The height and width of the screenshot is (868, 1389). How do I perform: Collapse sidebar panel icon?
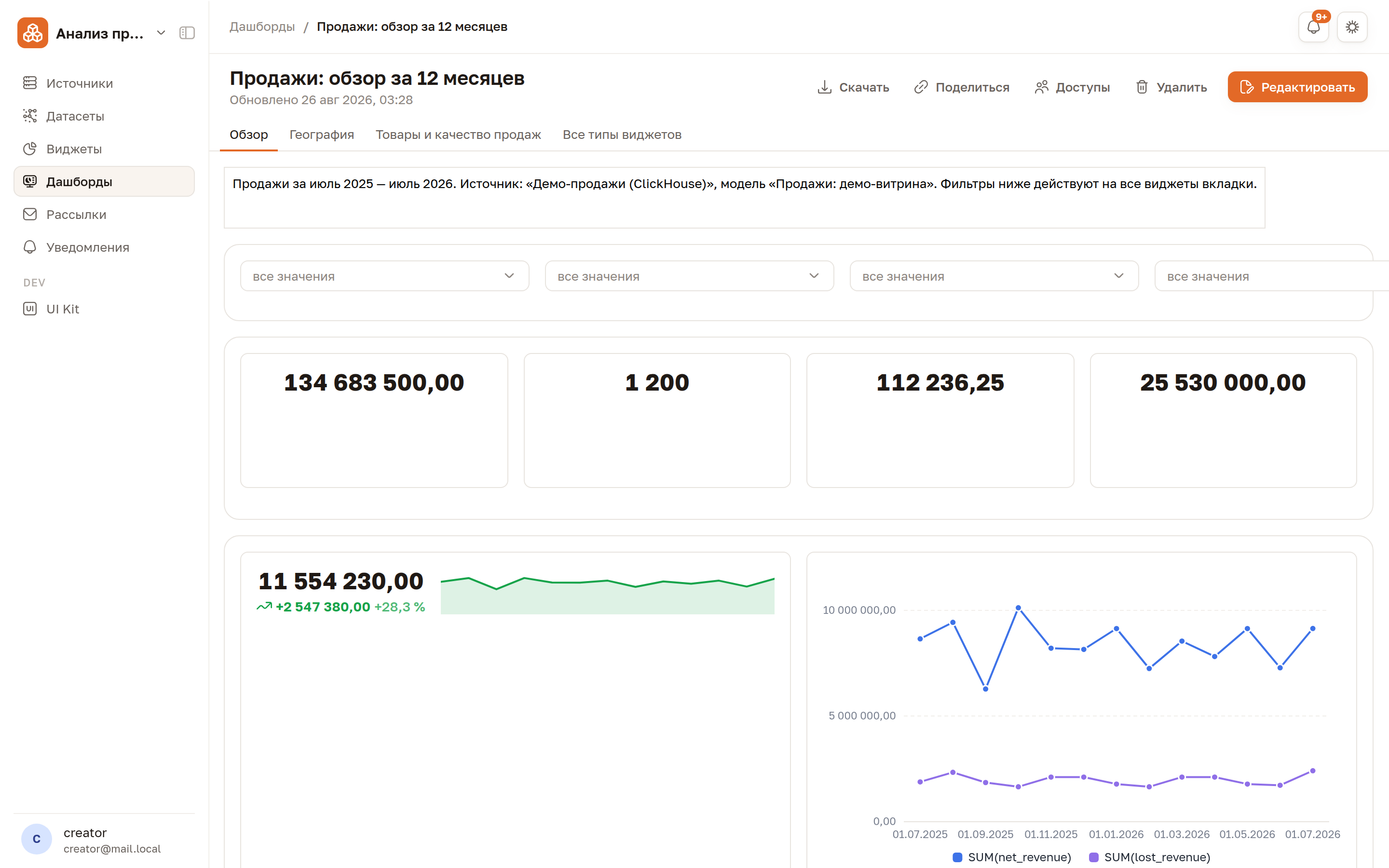(187, 33)
